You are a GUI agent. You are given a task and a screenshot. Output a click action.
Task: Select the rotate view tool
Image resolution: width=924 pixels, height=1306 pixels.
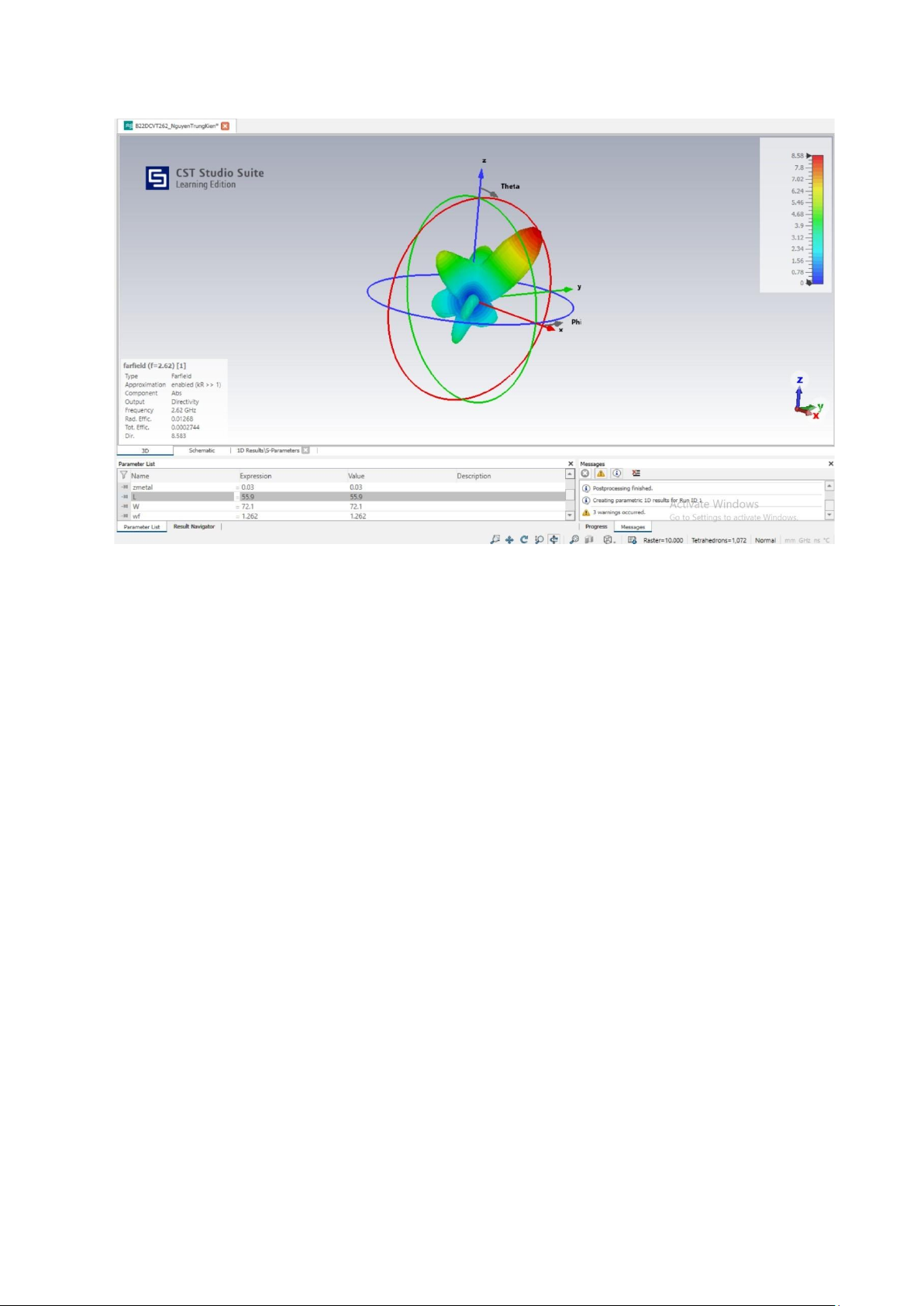point(524,539)
